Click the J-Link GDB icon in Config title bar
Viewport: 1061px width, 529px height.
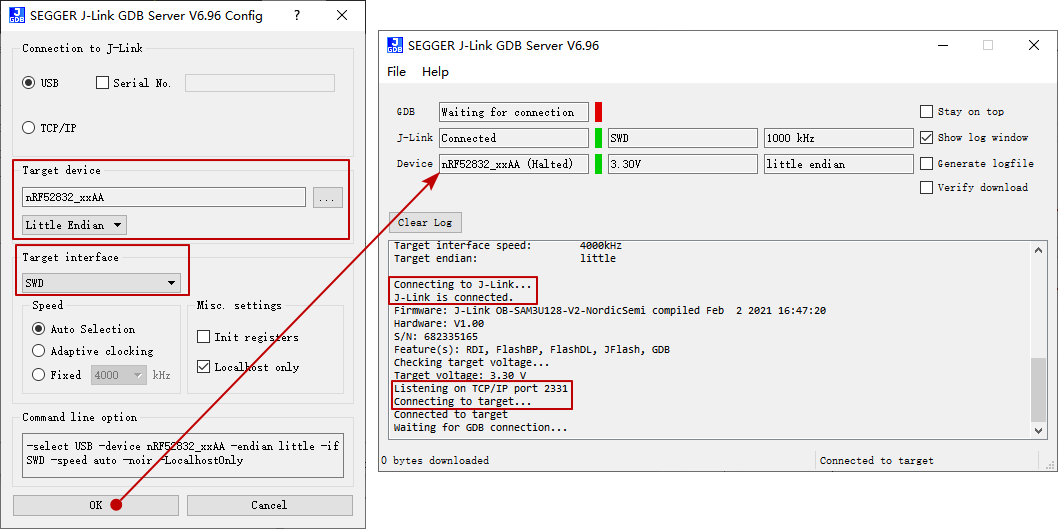17,16
